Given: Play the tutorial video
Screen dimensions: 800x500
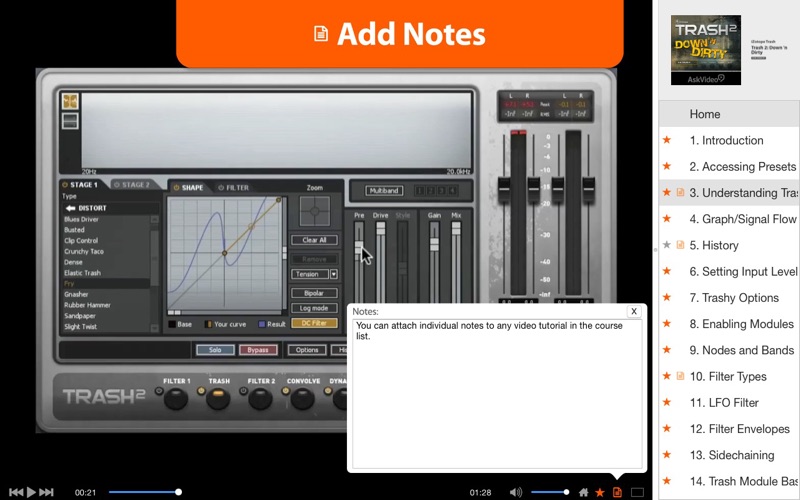Looking at the screenshot, I should (31, 492).
